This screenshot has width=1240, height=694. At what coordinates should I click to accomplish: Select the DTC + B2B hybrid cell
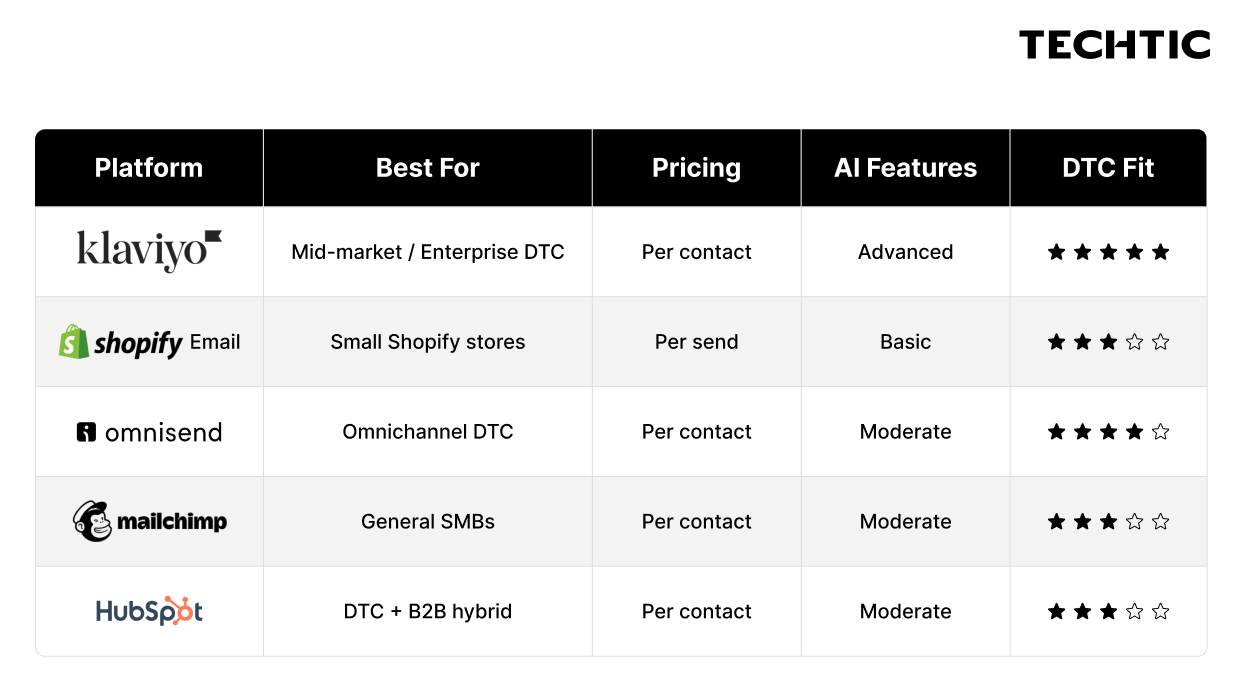coord(428,611)
